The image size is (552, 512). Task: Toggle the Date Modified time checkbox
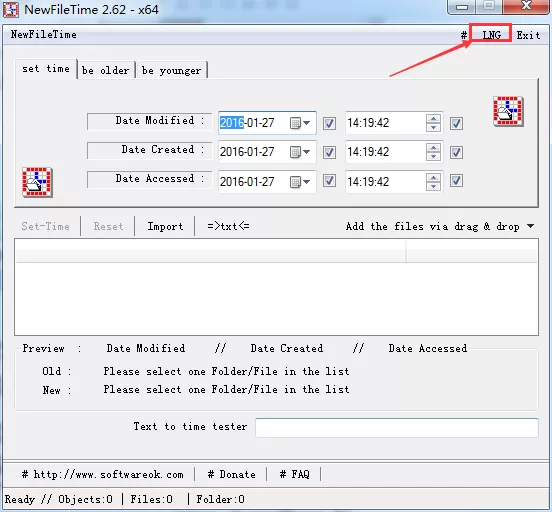pyautogui.click(x=457, y=123)
